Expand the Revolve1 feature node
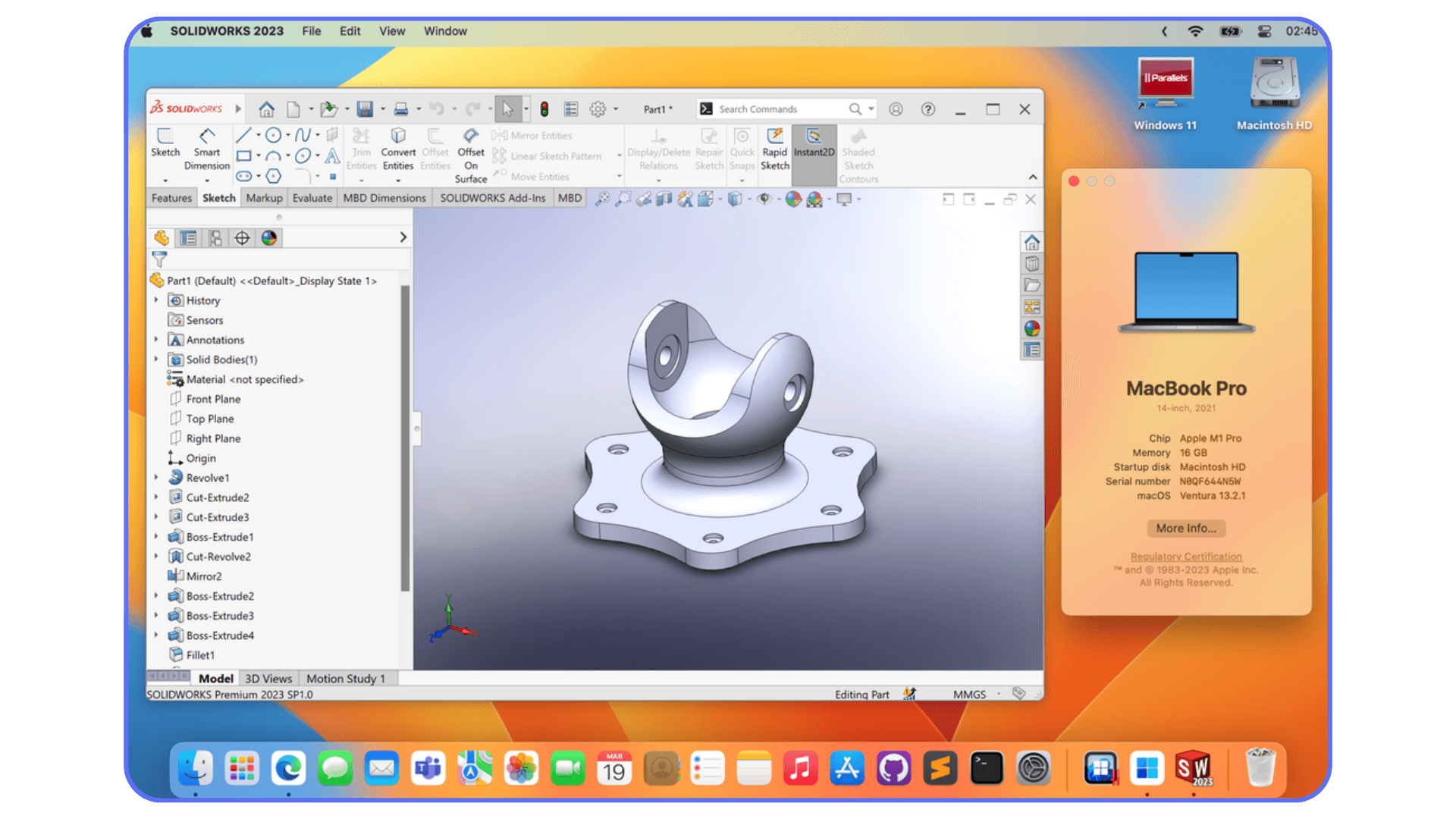The height and width of the screenshot is (819, 1456). point(157,478)
